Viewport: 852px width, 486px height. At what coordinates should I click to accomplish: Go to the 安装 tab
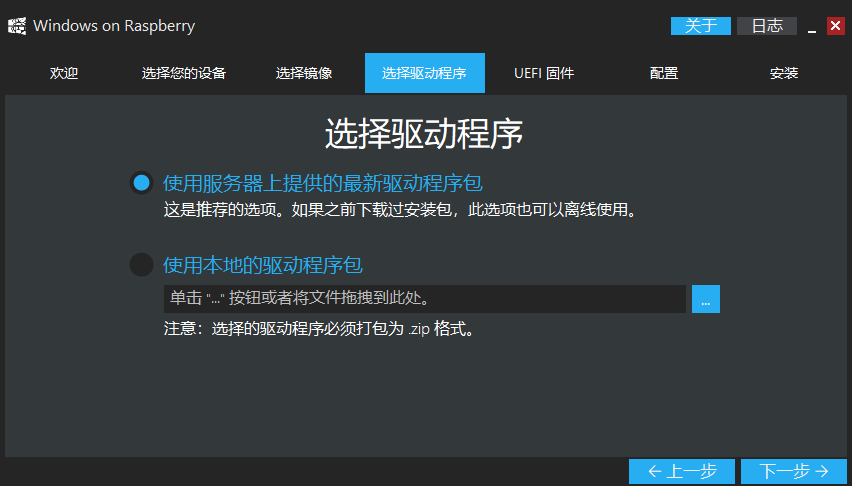tap(784, 73)
